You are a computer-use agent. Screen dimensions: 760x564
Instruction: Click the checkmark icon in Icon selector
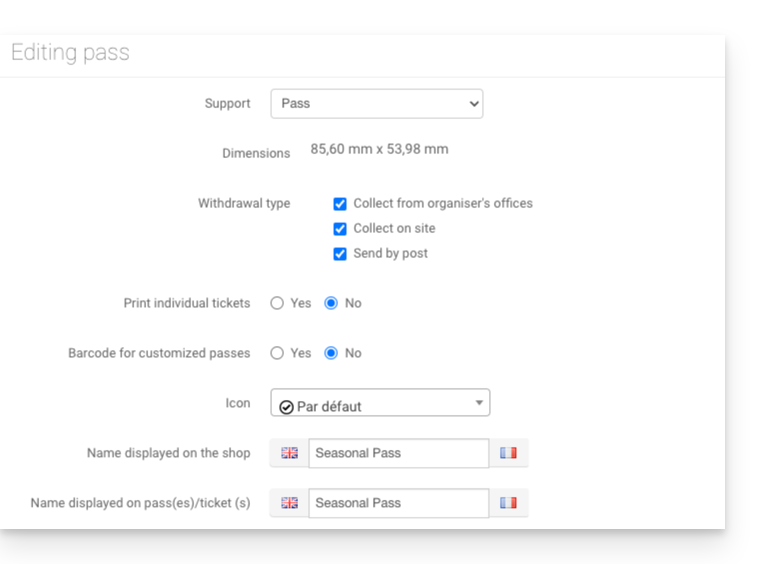[286, 407]
